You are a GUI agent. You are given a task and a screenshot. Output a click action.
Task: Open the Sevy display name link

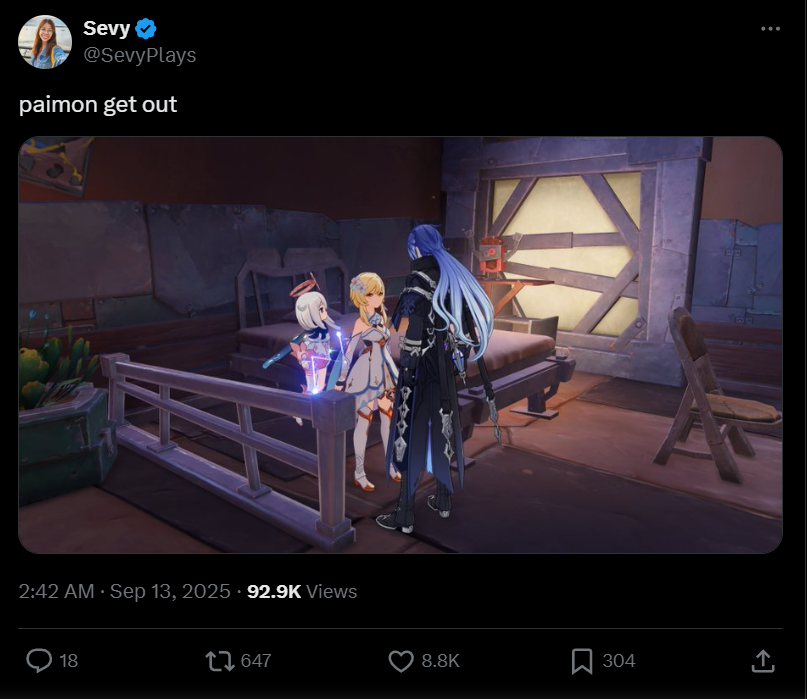tap(107, 28)
